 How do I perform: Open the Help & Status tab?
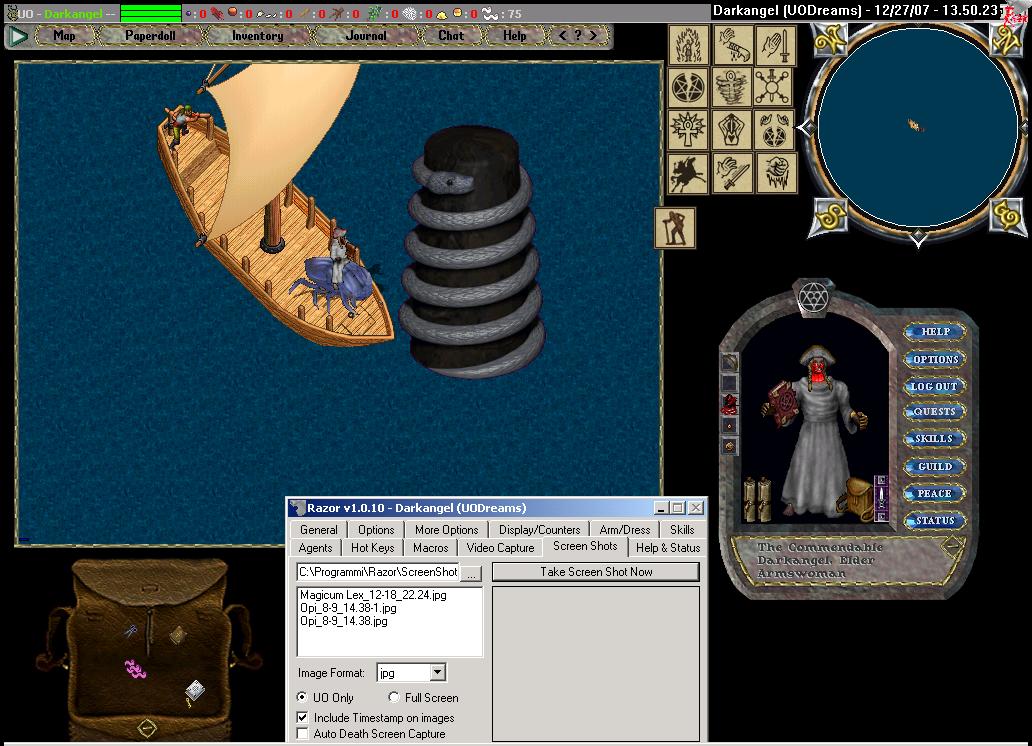[668, 548]
